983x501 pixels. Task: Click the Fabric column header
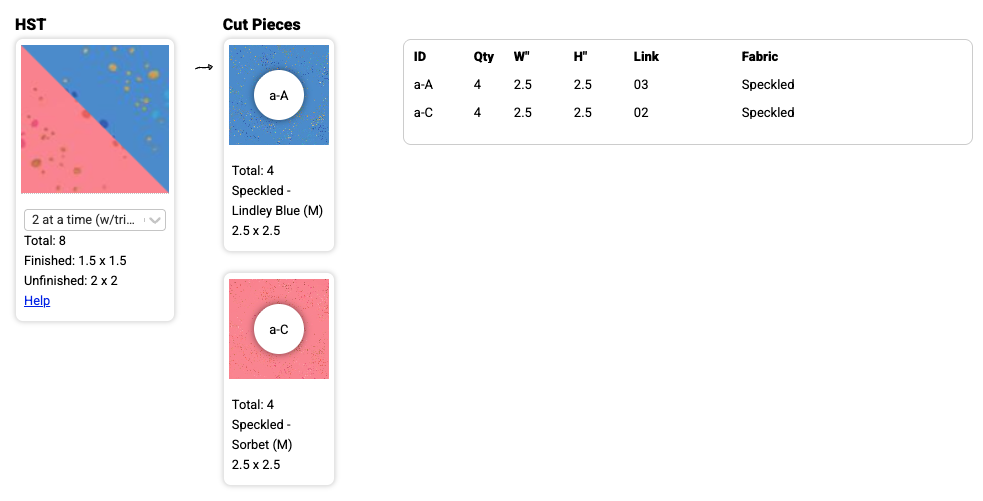(x=760, y=57)
